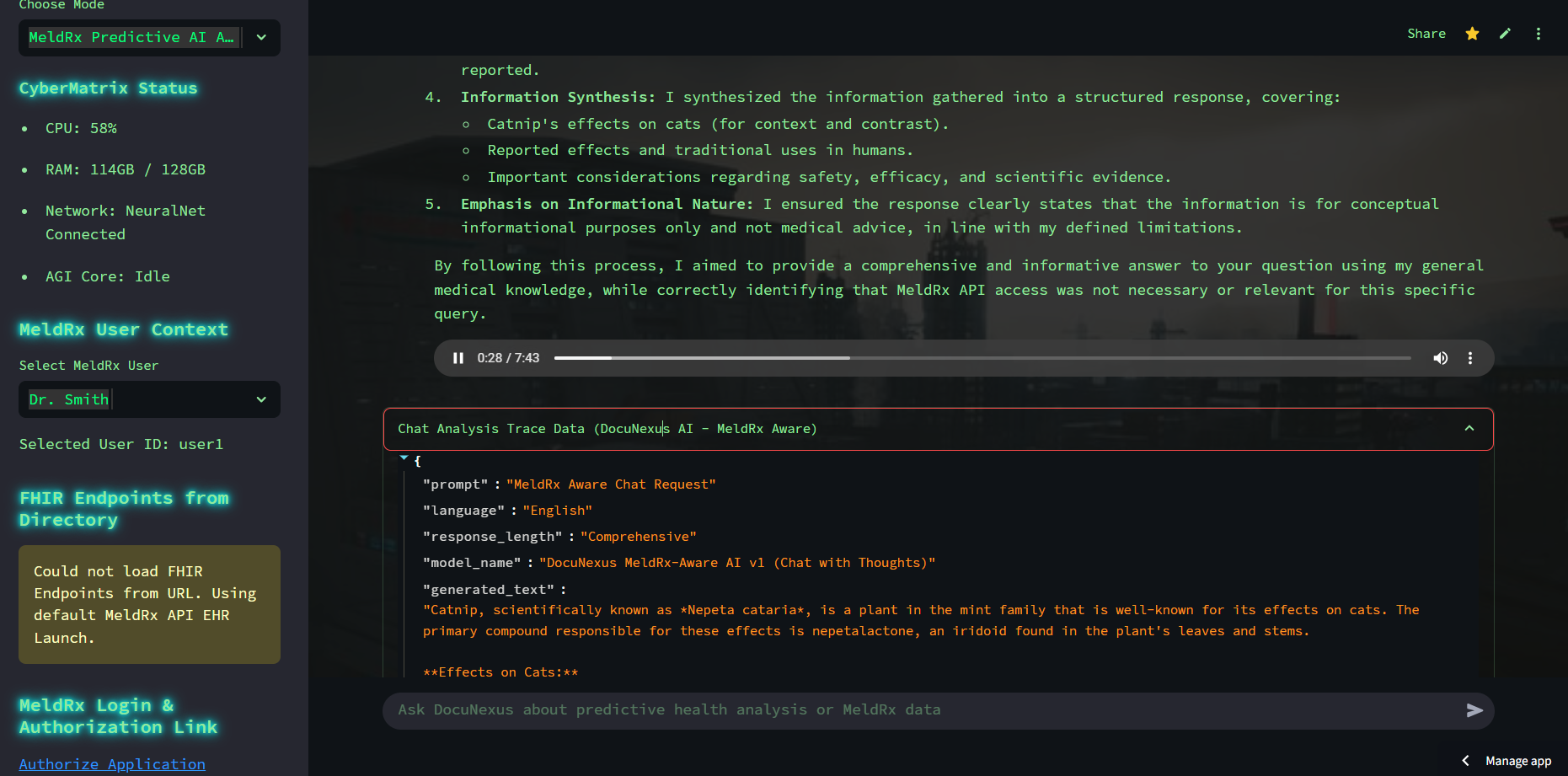Click the RAM: 114GB / 128GB entry

coord(126,169)
